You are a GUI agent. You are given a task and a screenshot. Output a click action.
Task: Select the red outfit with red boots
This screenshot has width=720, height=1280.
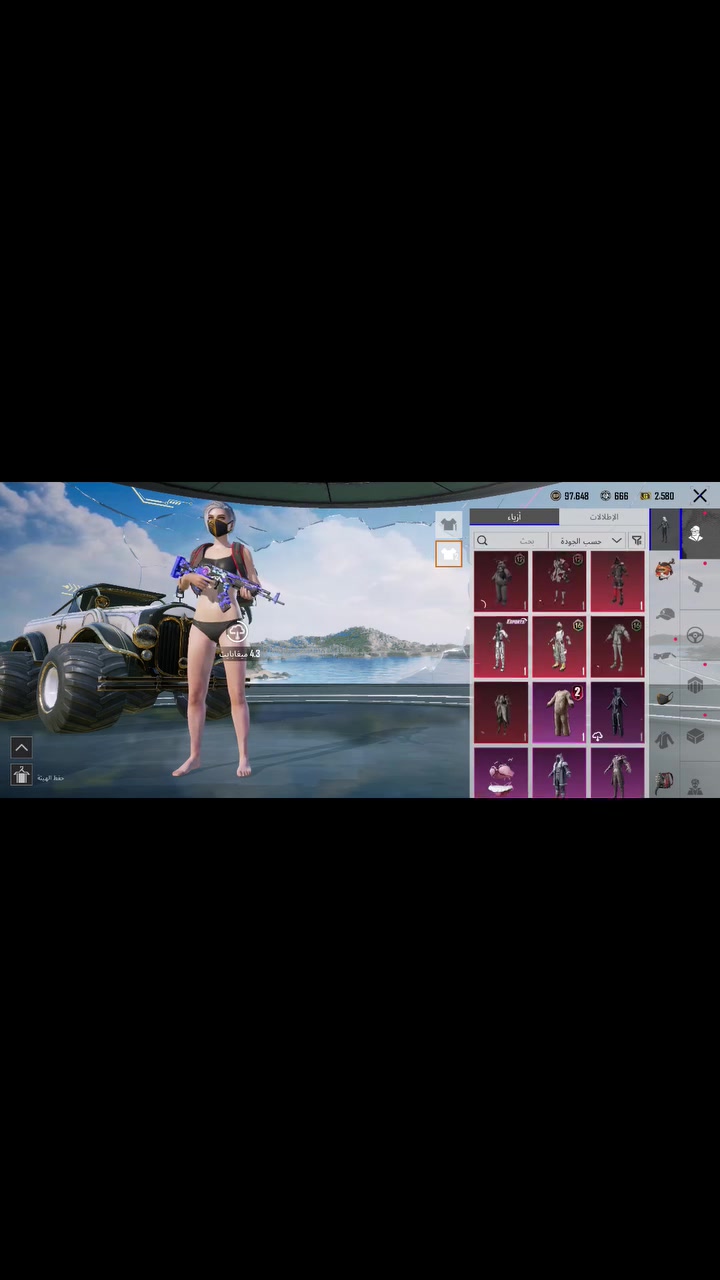[617, 580]
